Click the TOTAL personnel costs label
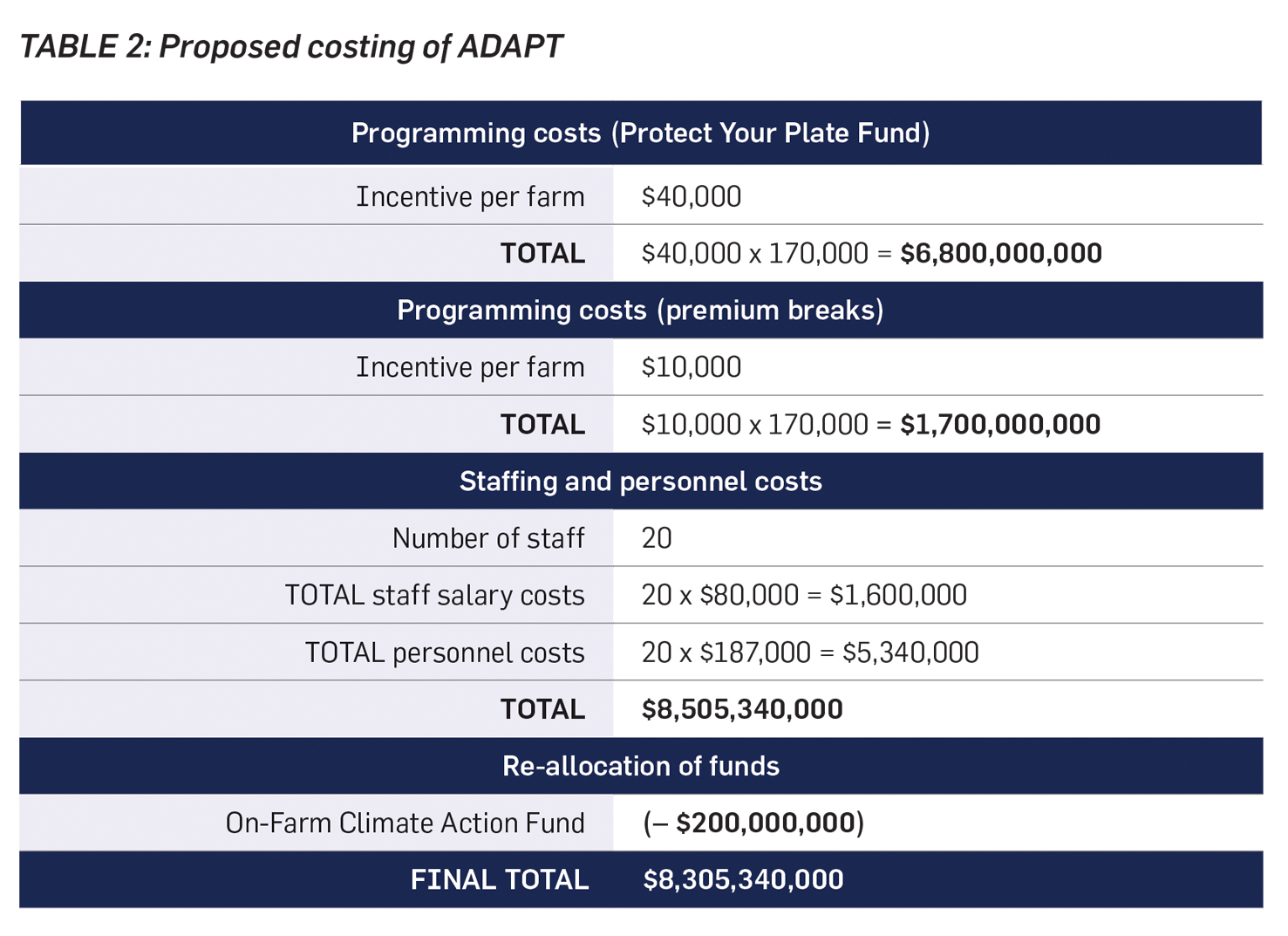 pyautogui.click(x=444, y=652)
